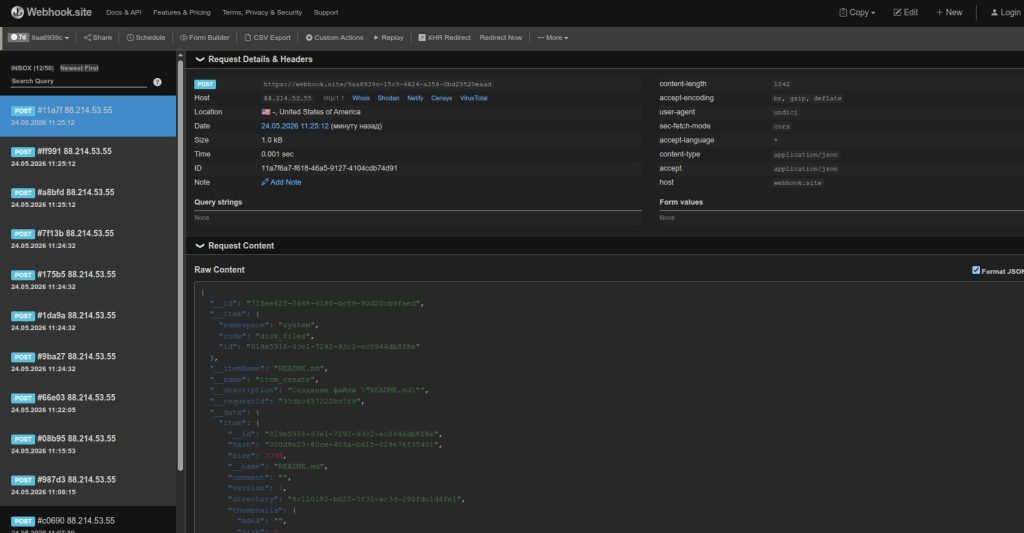Image resolution: width=1024 pixels, height=533 pixels.
Task: Open the Docs & API menu
Action: [123, 12]
